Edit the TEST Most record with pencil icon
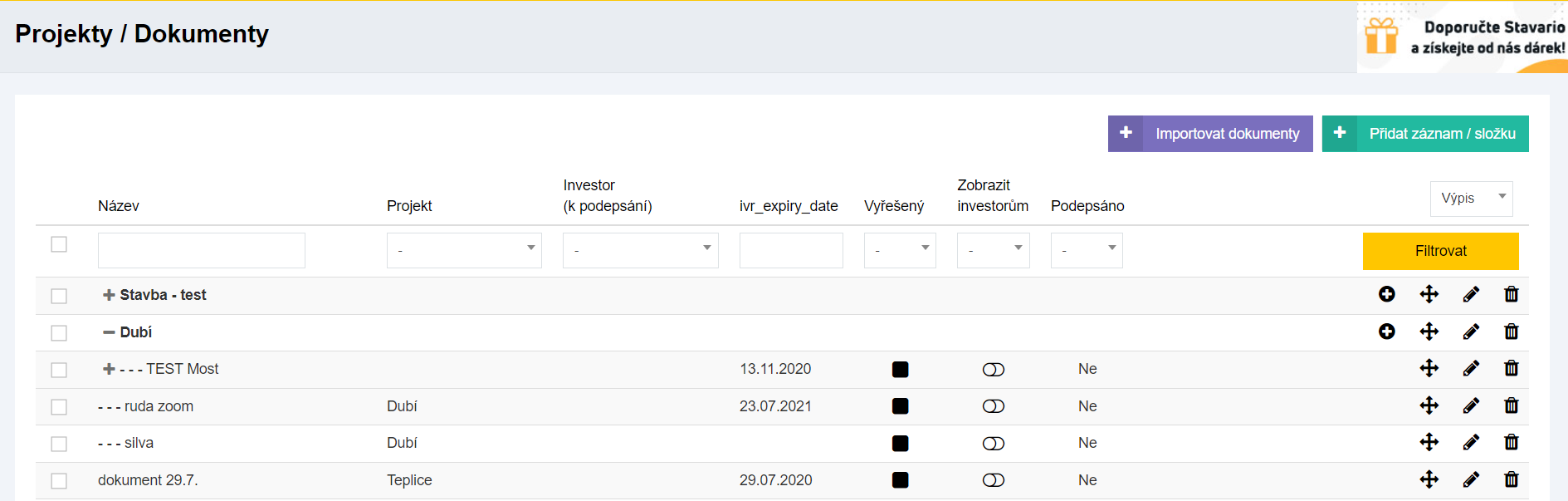The height and width of the screenshot is (501, 1568). [1470, 368]
